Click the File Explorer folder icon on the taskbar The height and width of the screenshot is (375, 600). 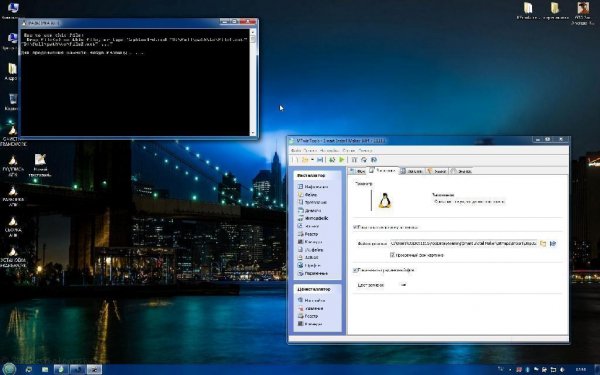click(45, 369)
